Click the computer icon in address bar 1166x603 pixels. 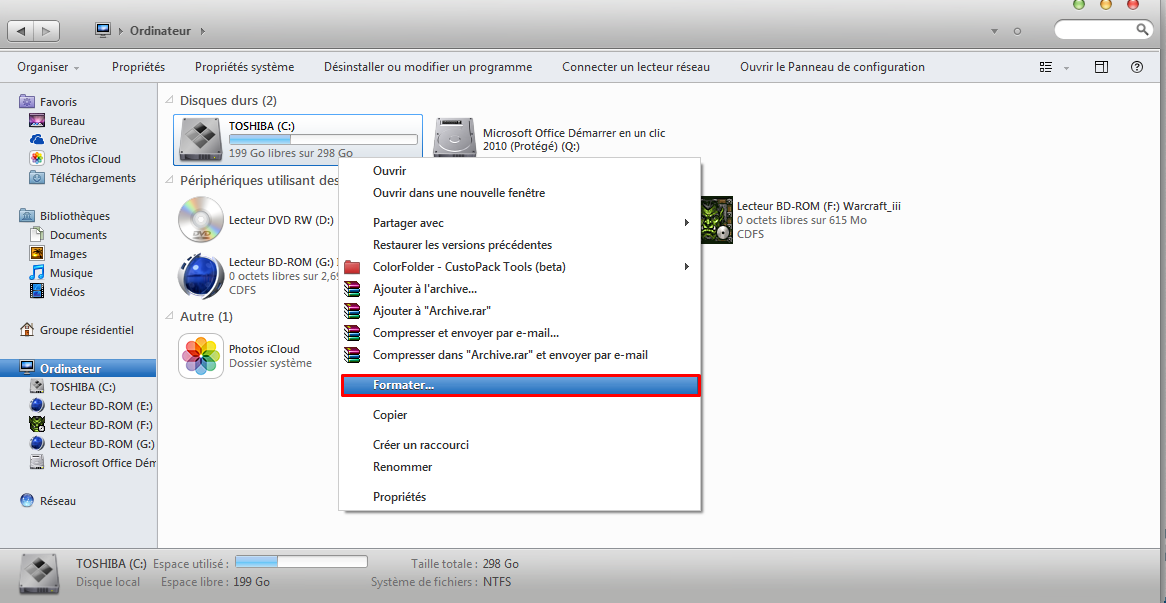103,30
